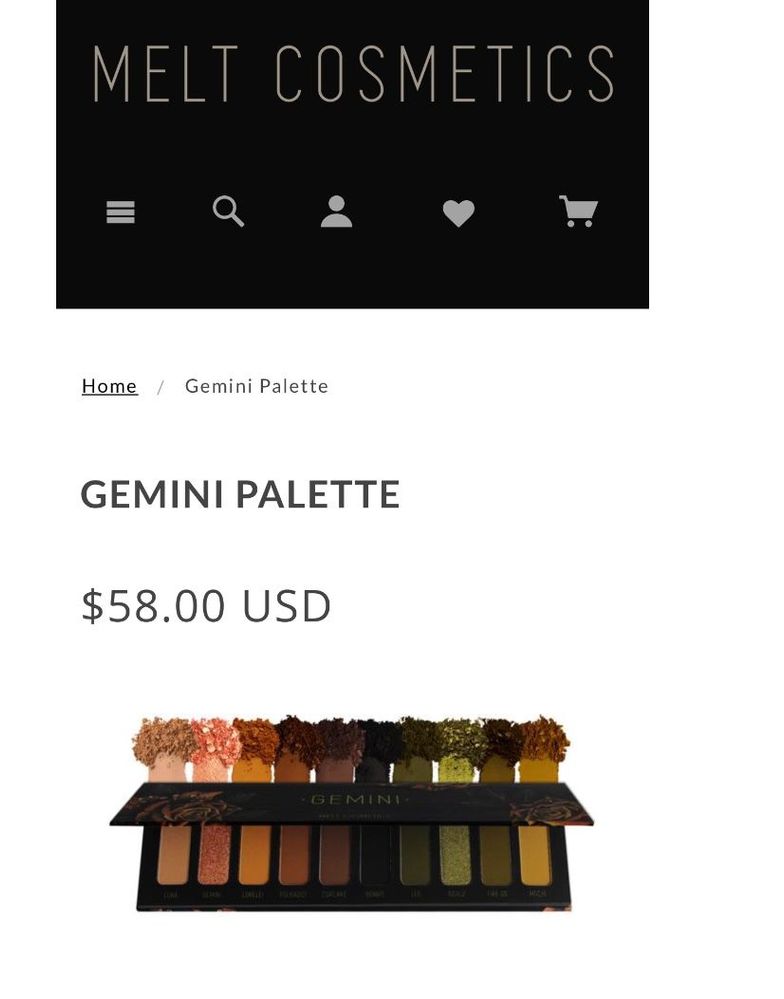Open the shopping cart icon

click(x=578, y=211)
